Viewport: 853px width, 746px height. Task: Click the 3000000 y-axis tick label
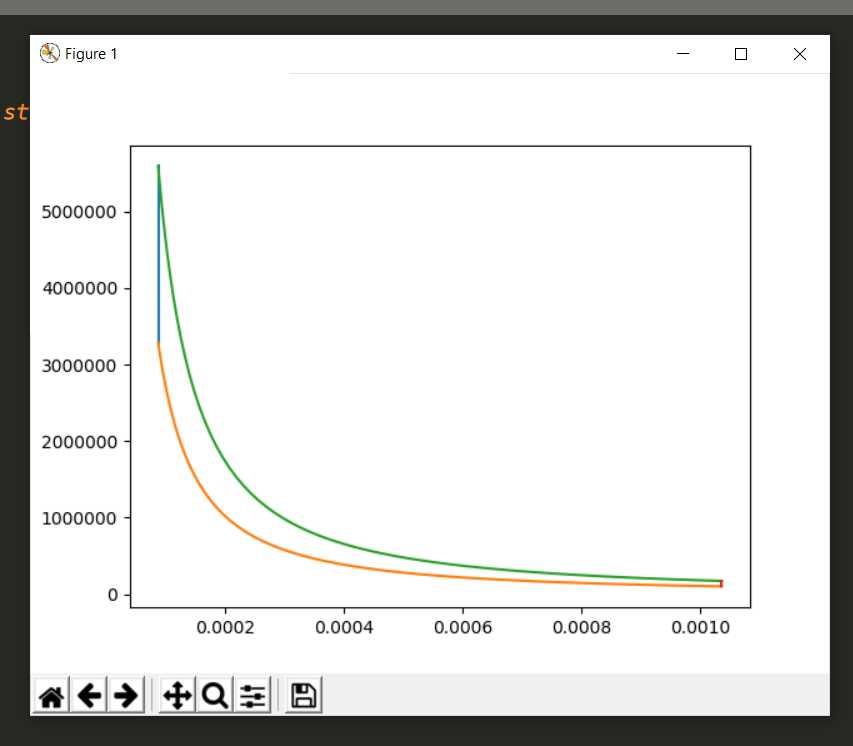coord(84,365)
